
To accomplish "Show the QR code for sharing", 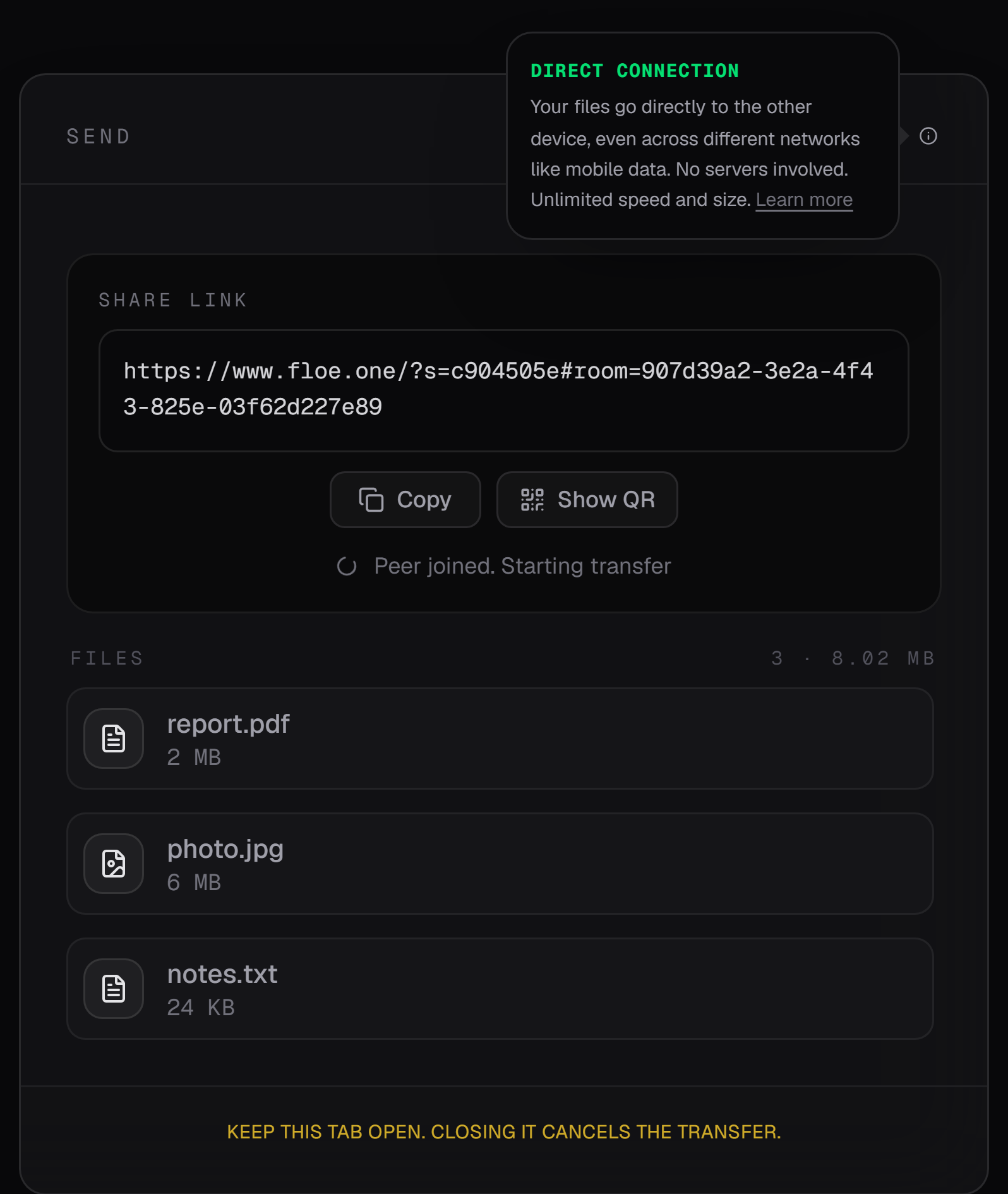I will [587, 500].
